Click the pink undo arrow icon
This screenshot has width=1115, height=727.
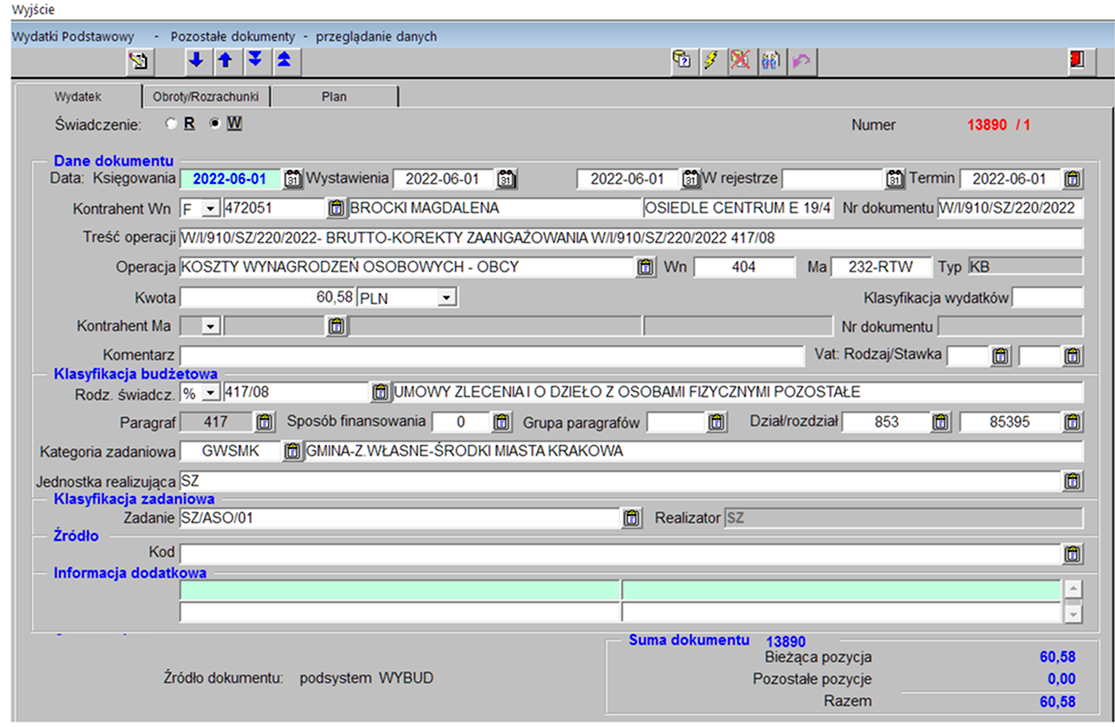(801, 60)
